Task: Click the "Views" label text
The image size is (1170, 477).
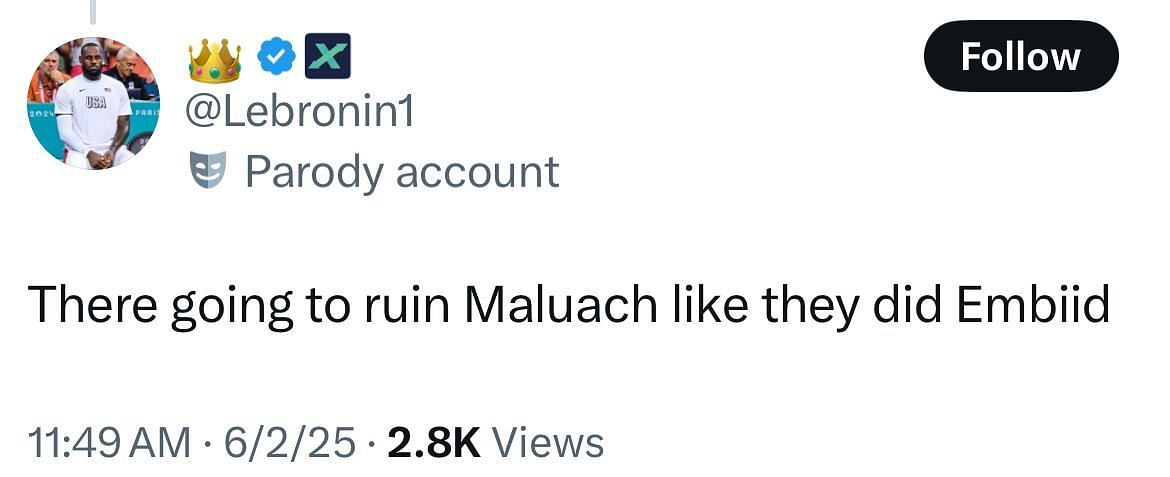Action: (548, 443)
